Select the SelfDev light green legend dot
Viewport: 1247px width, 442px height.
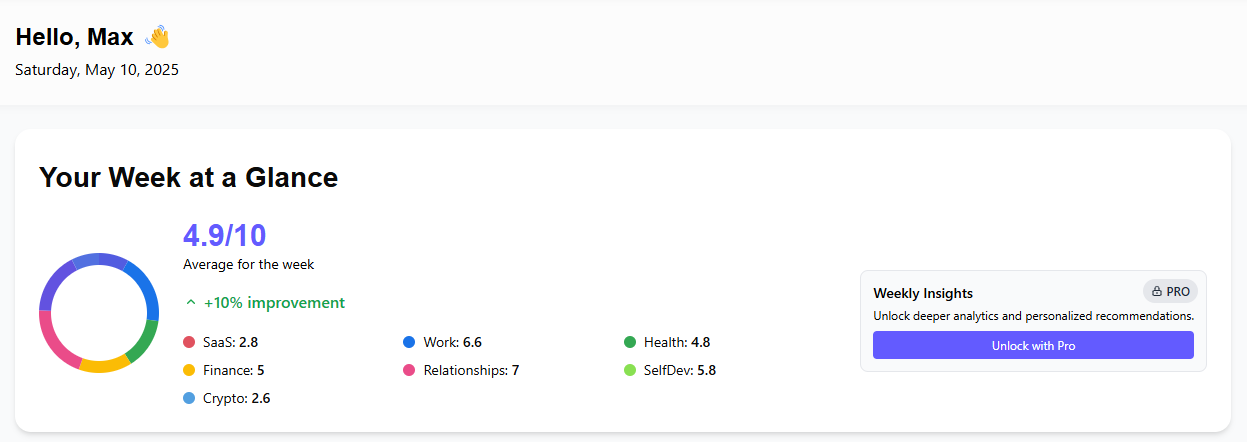point(630,370)
